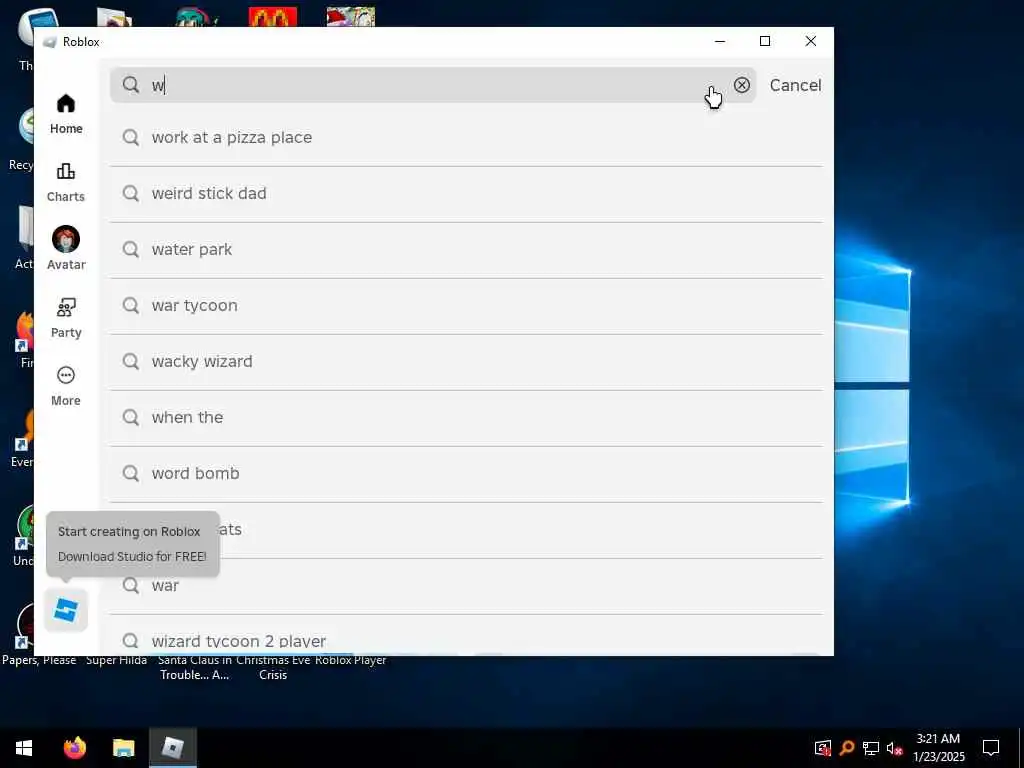Image resolution: width=1024 pixels, height=768 pixels.
Task: Select suggestion 'word bomb'
Action: (466, 474)
